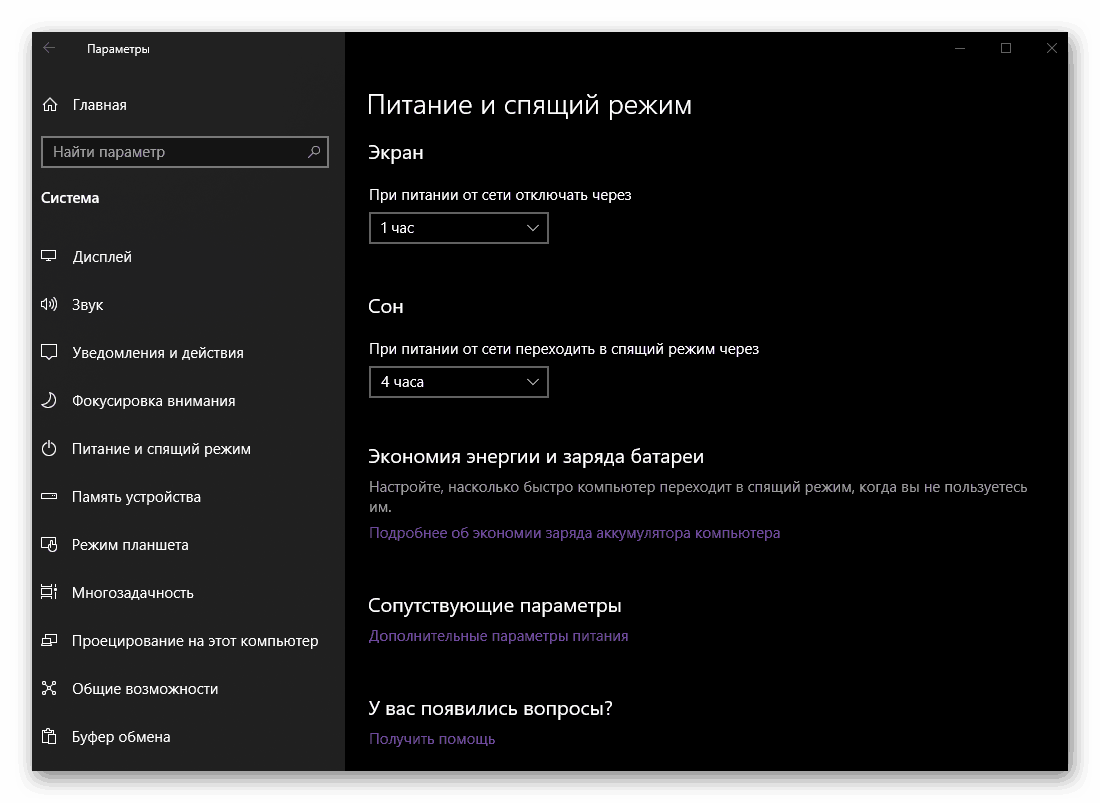
Task: Maximize the Параметры window
Action: tap(1006, 48)
